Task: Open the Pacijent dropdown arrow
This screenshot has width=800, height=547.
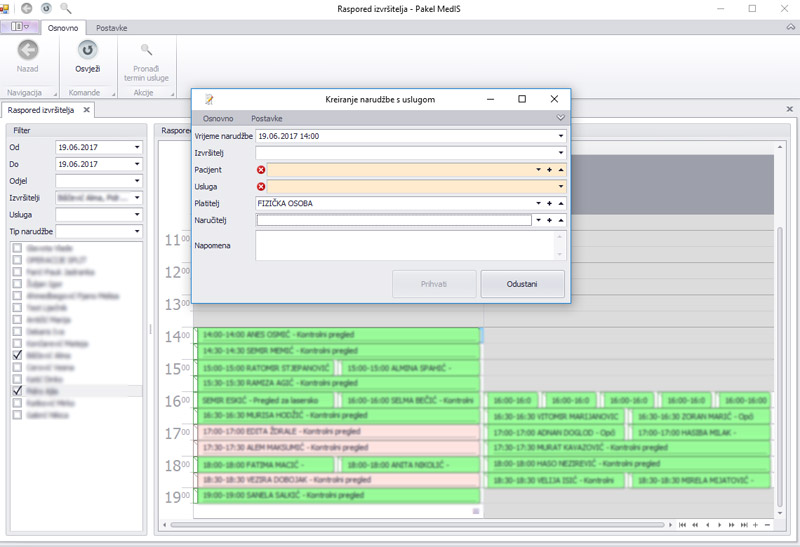Action: (x=538, y=170)
